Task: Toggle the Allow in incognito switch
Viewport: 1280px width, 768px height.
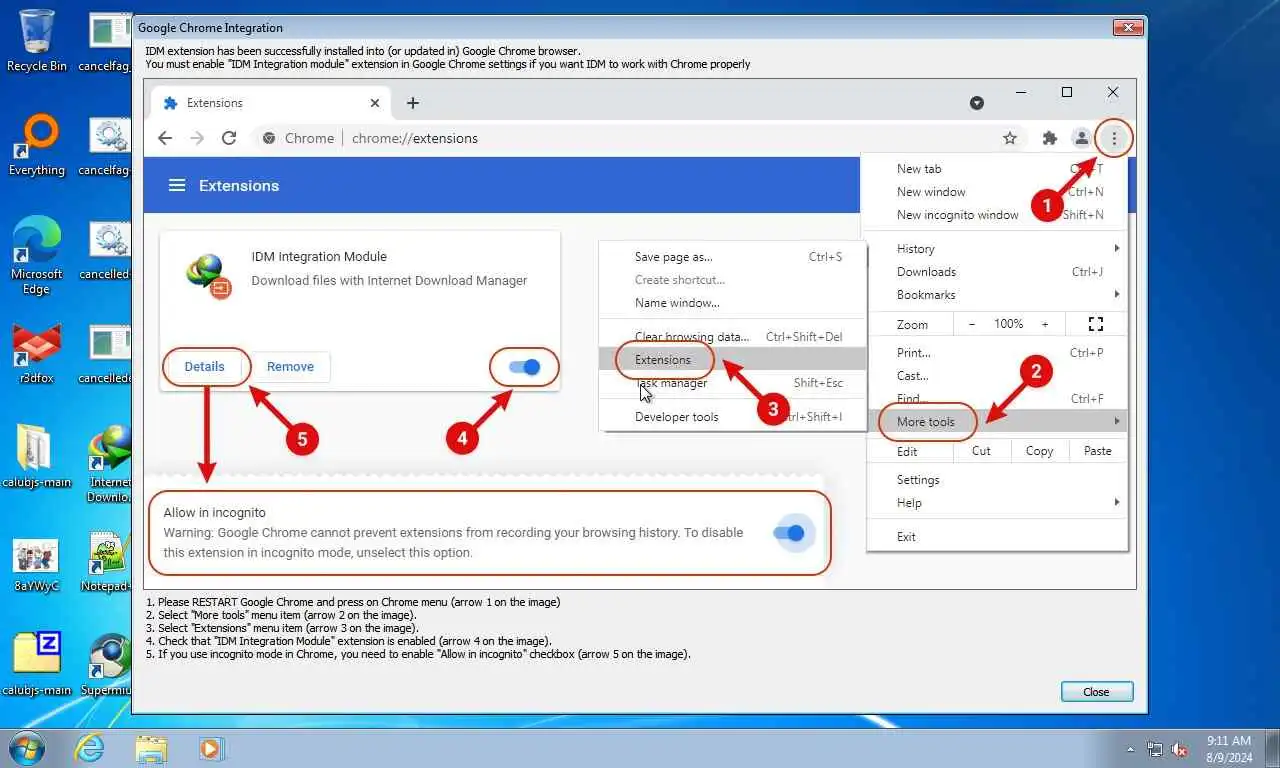Action: (789, 533)
